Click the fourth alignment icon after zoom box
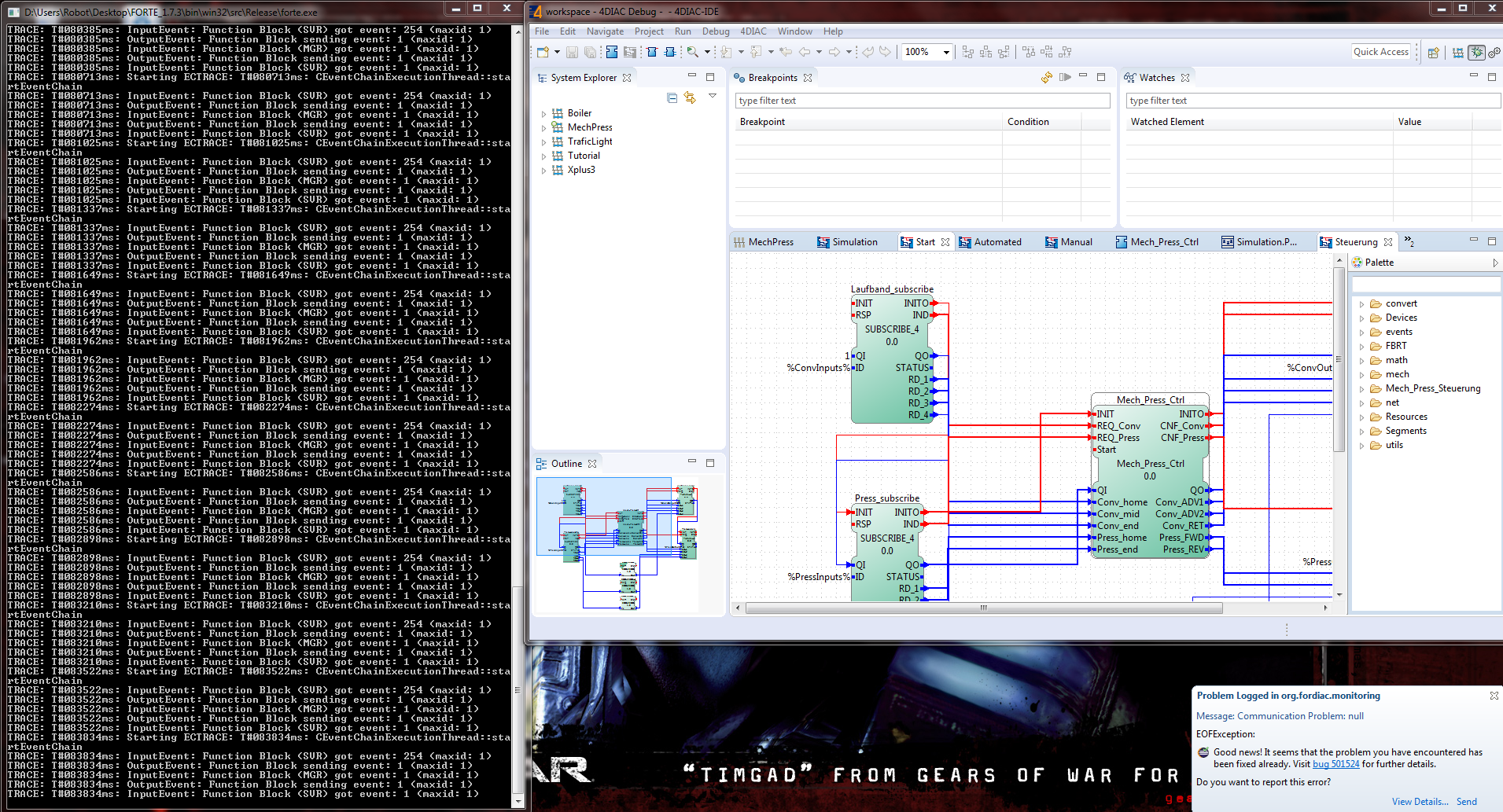 tap(1029, 52)
